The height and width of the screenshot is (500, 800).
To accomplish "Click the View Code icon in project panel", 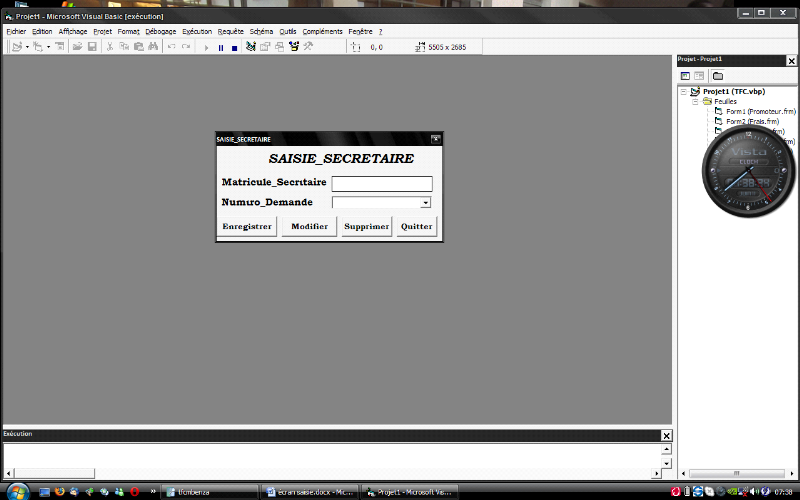I will [685, 76].
